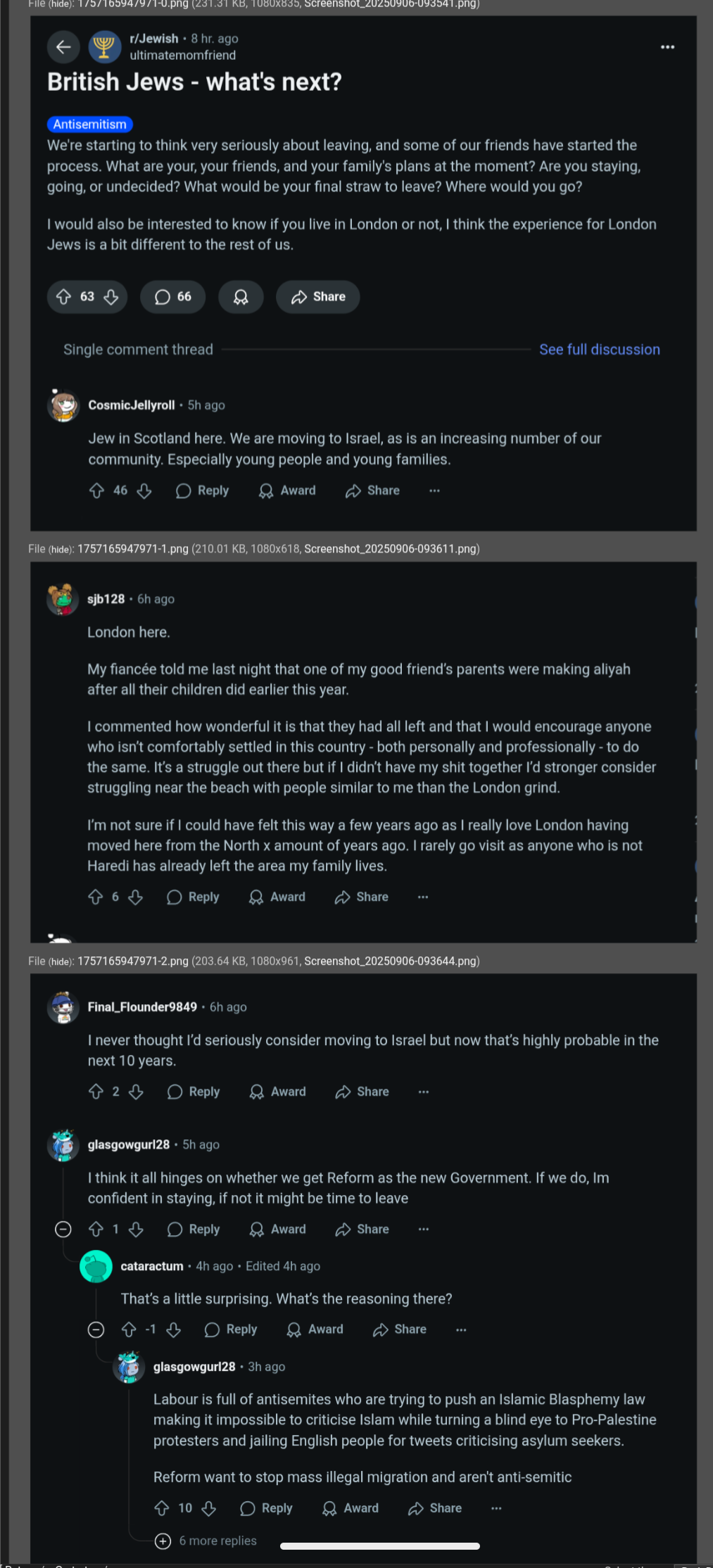Hide the 1757165947971-2.png file
This screenshot has width=713, height=1568.
coord(61,961)
